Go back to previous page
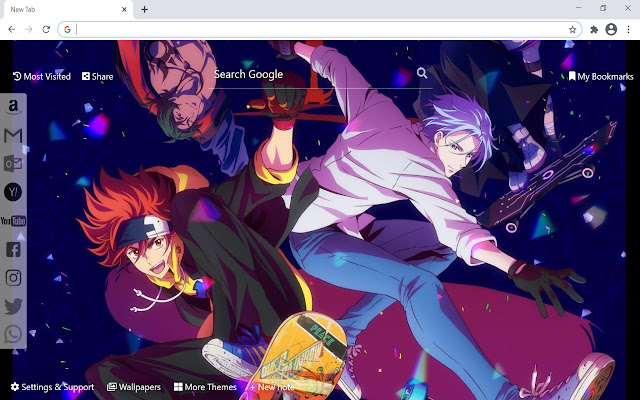The height and width of the screenshot is (400, 640). coord(12,29)
